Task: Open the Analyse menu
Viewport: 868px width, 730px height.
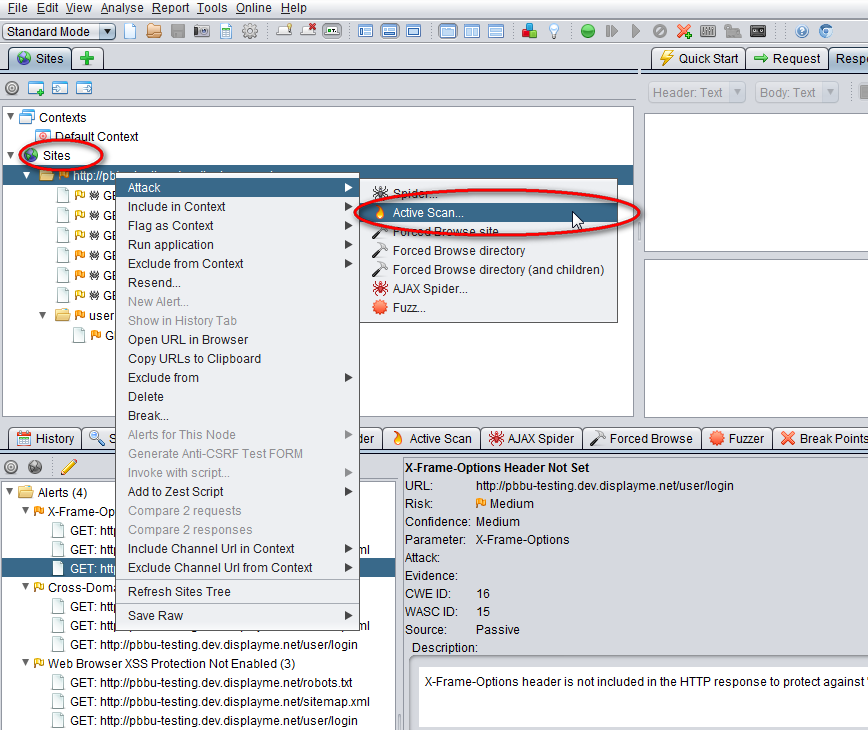Action: pos(122,8)
